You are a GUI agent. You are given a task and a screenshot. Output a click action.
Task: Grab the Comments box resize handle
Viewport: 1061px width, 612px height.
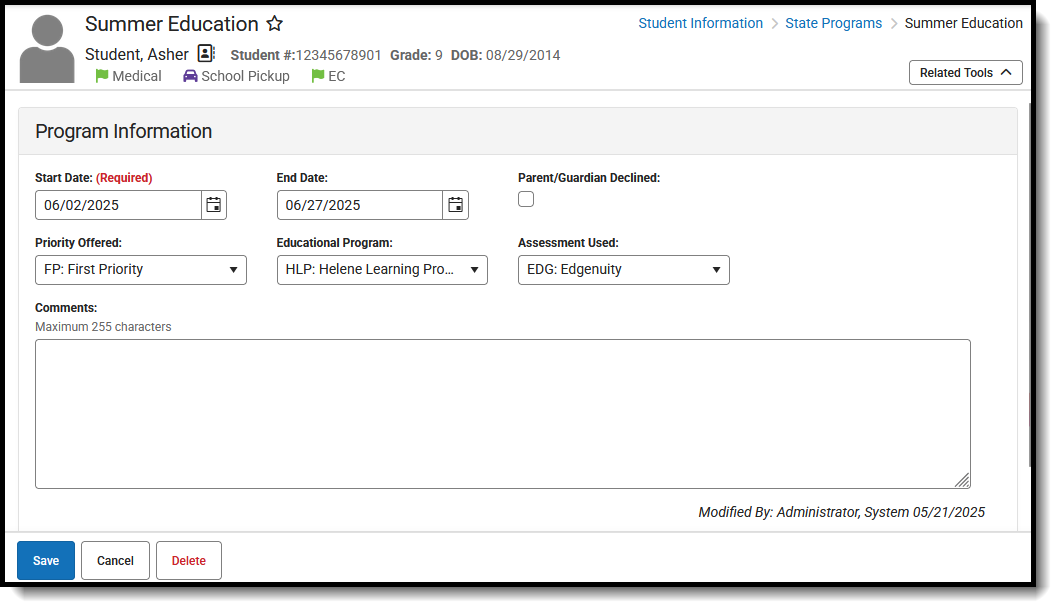click(x=962, y=480)
